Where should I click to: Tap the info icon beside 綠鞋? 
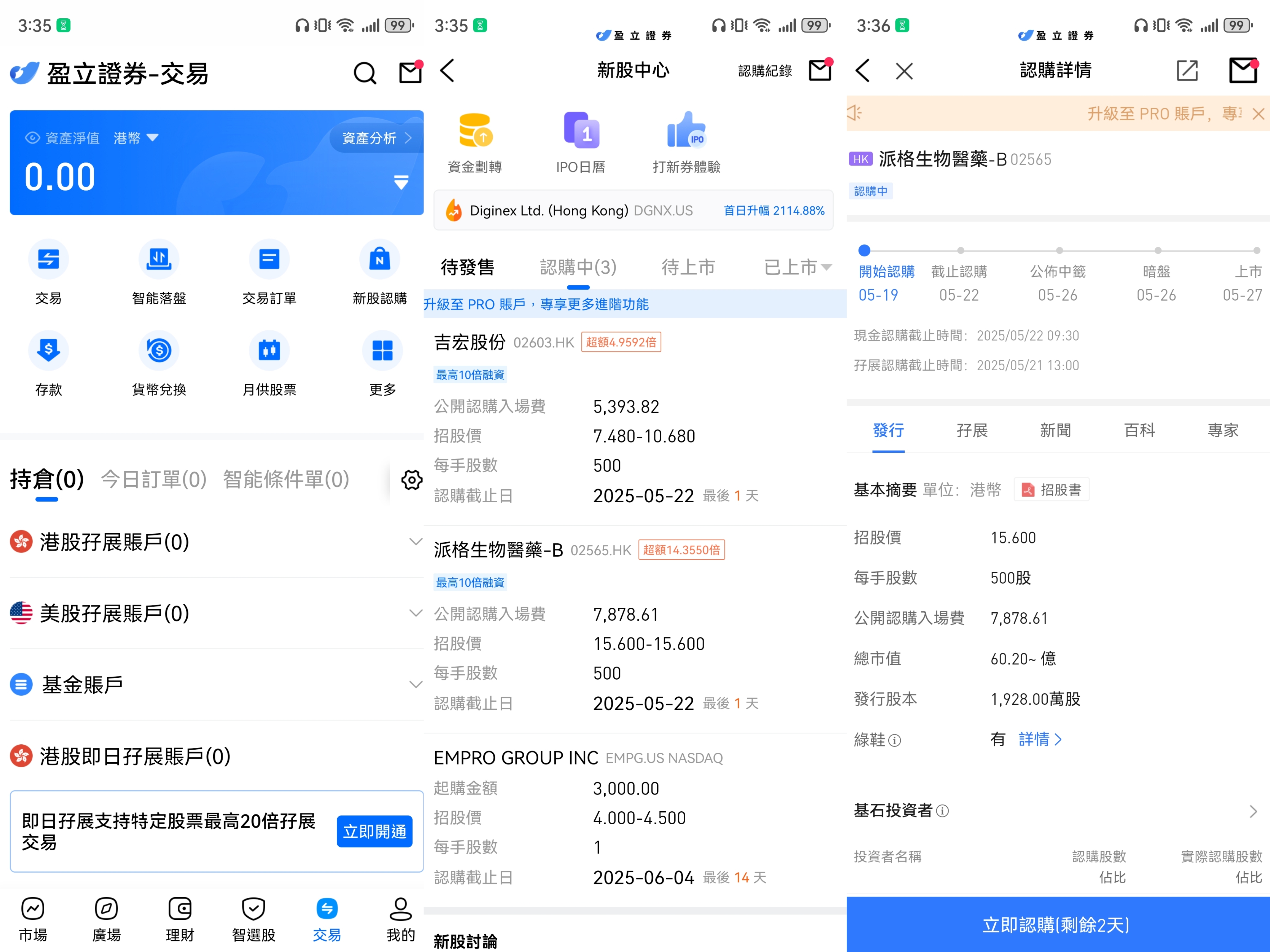coord(895,741)
